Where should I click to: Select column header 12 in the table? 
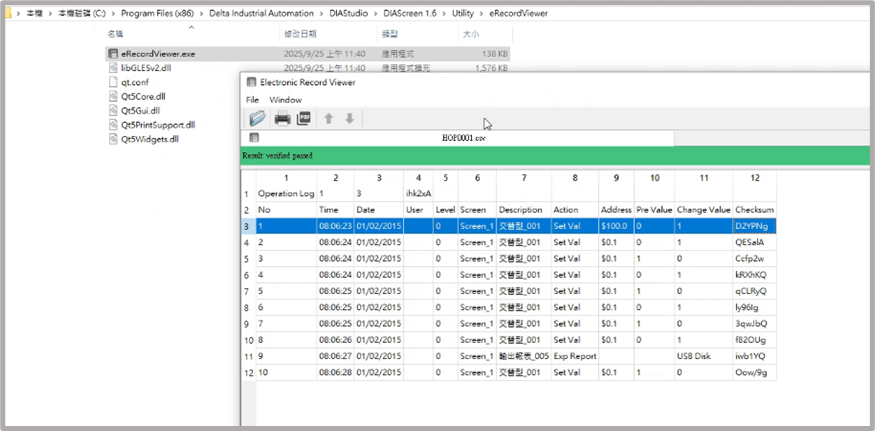click(753, 178)
